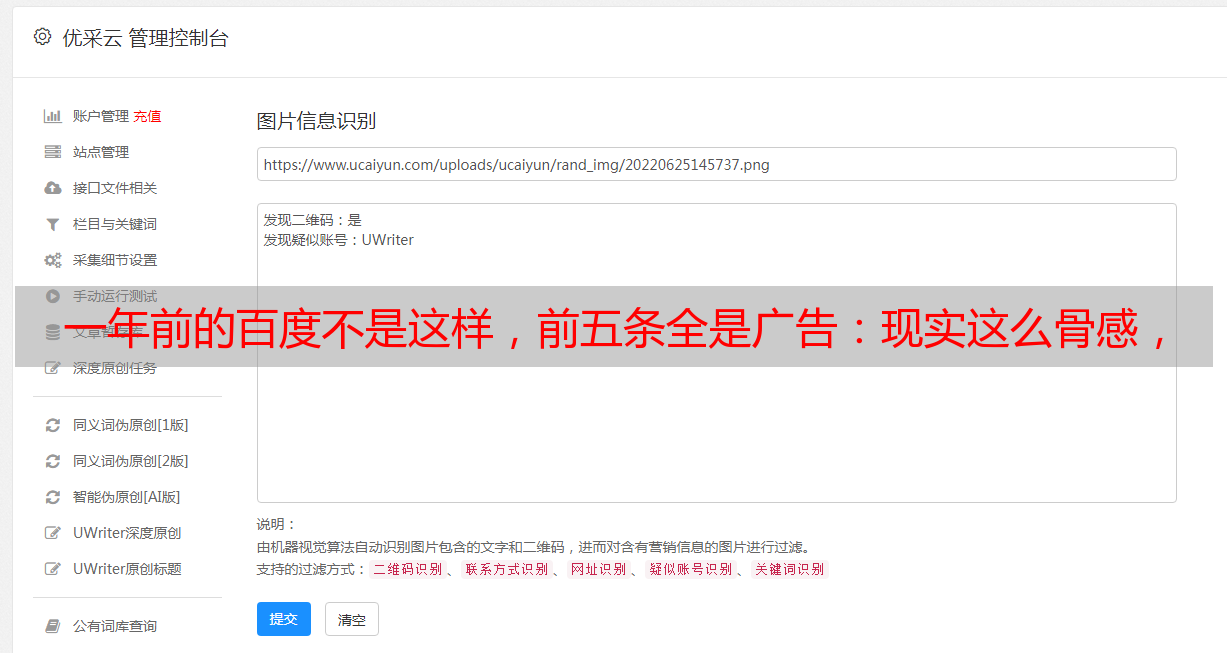This screenshot has width=1227, height=653.
Task: Click the cloud upload icon for 接口文件相关
Action: (x=53, y=188)
